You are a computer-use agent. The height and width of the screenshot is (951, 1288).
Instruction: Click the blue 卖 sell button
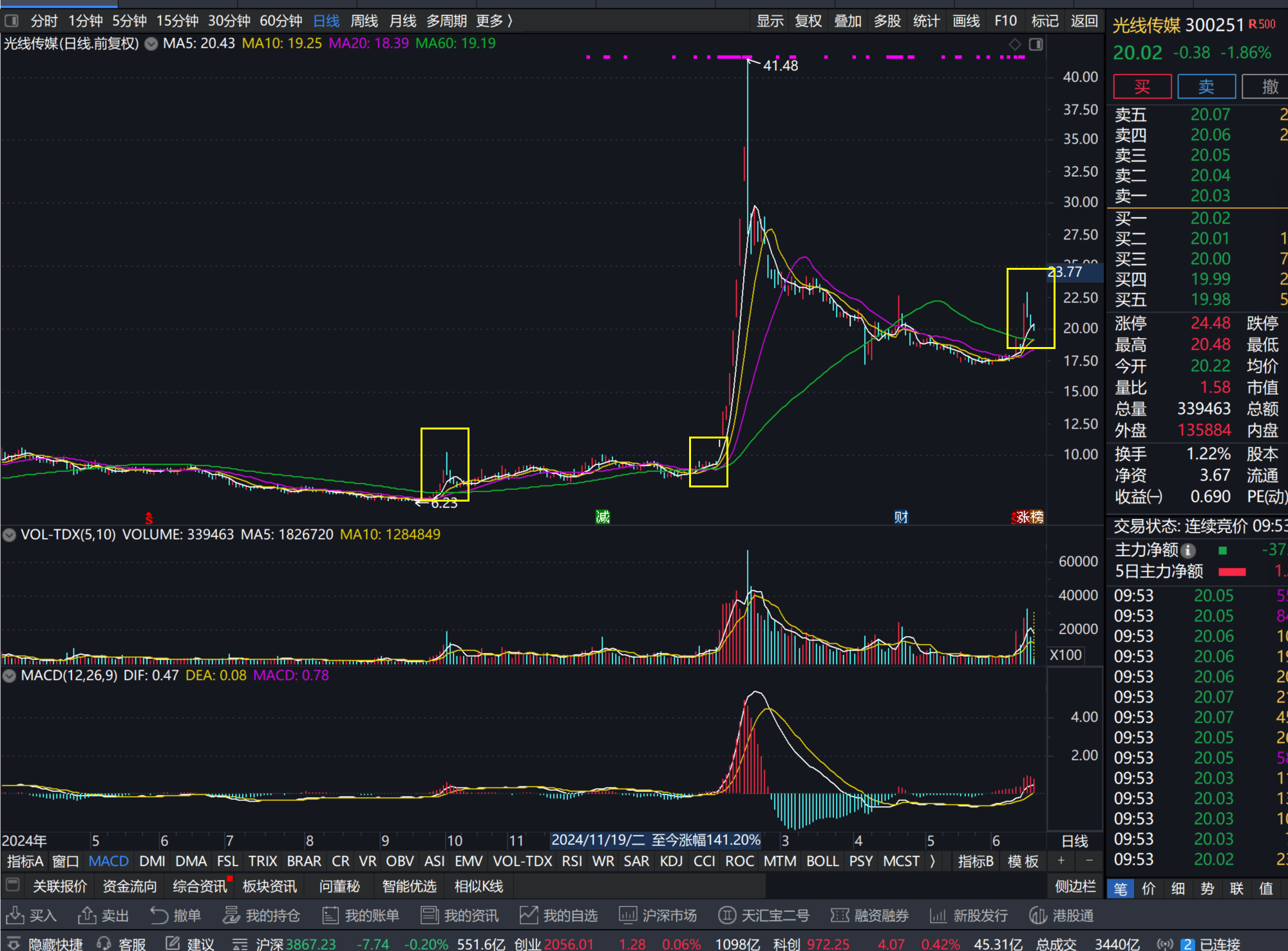[x=1206, y=87]
